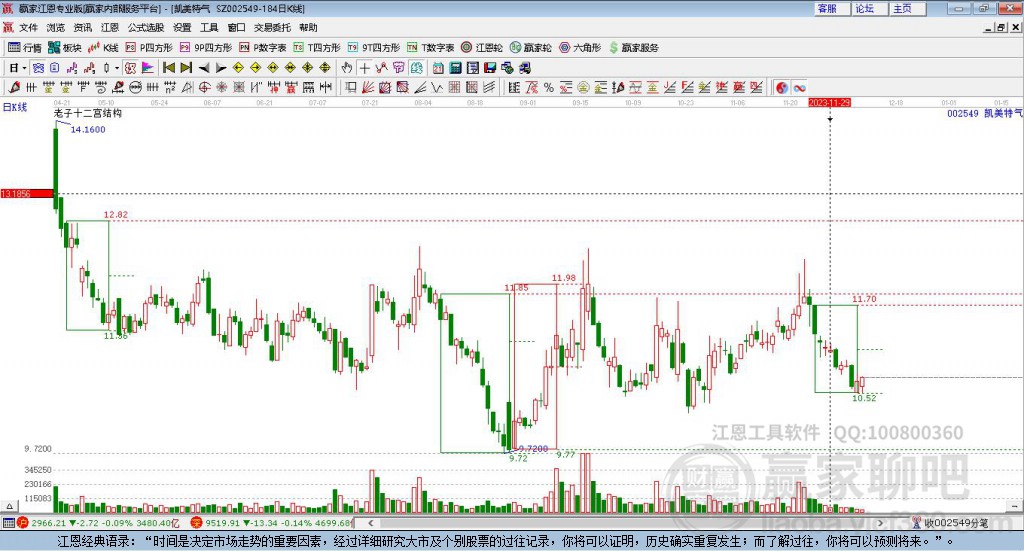Click the status bar grid icon beside 沪
The height and width of the screenshot is (551, 1024).
click(x=8, y=523)
